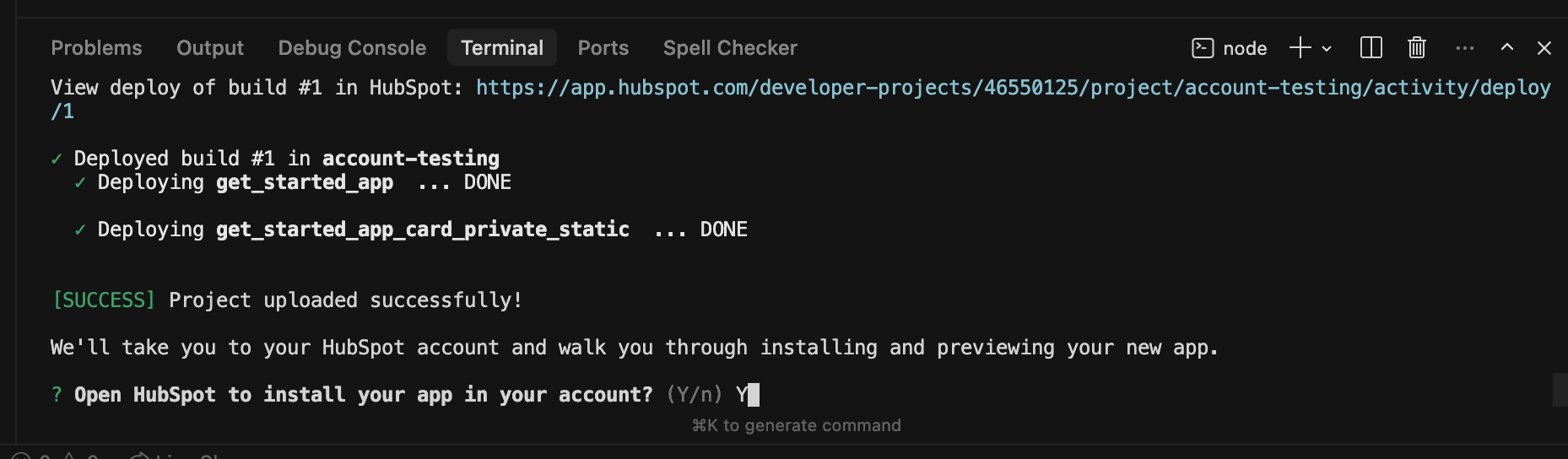
Task: Open the Spell Checker tab
Action: click(x=730, y=48)
